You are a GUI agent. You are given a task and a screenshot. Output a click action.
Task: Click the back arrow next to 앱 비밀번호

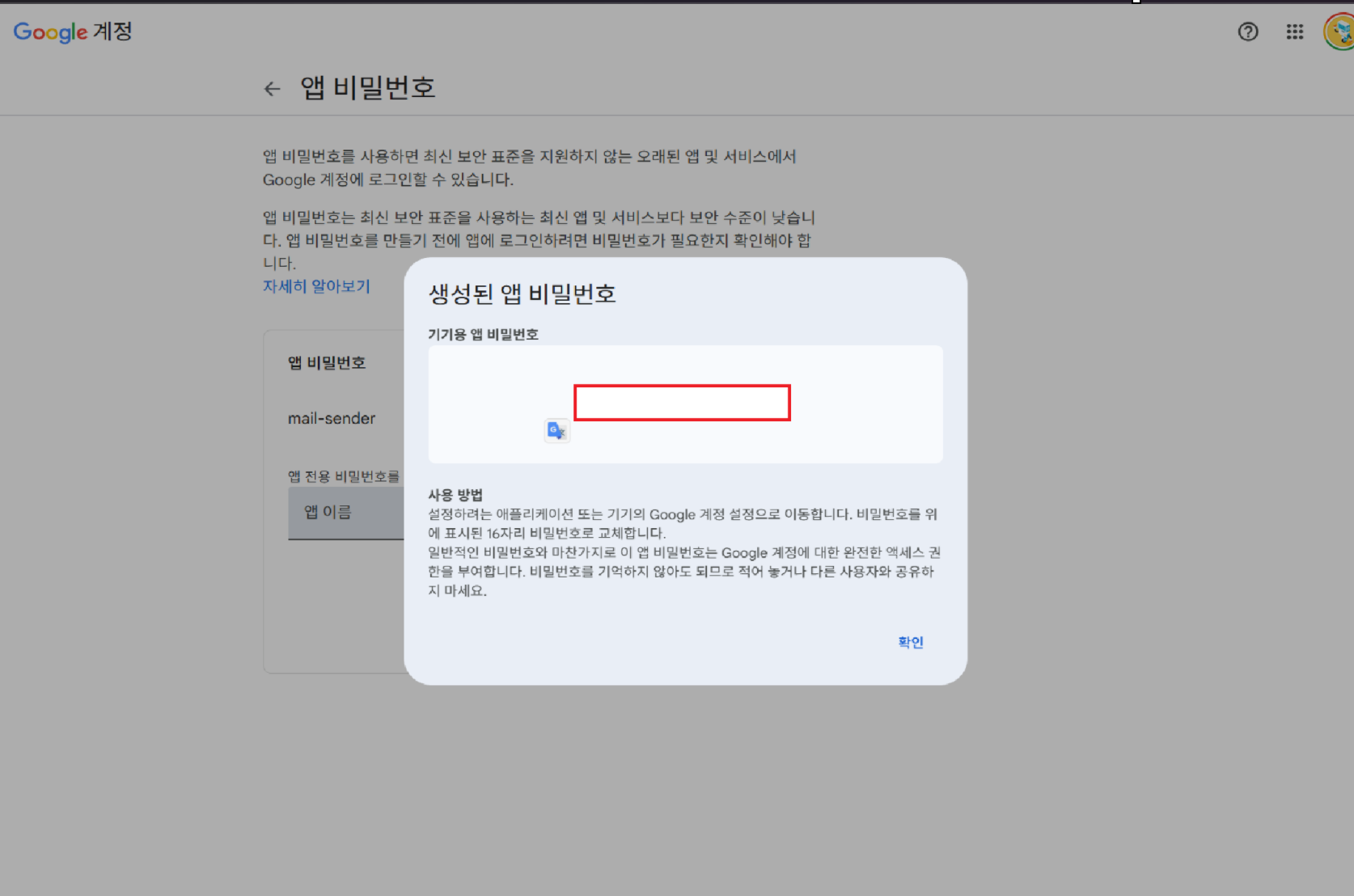tap(272, 89)
